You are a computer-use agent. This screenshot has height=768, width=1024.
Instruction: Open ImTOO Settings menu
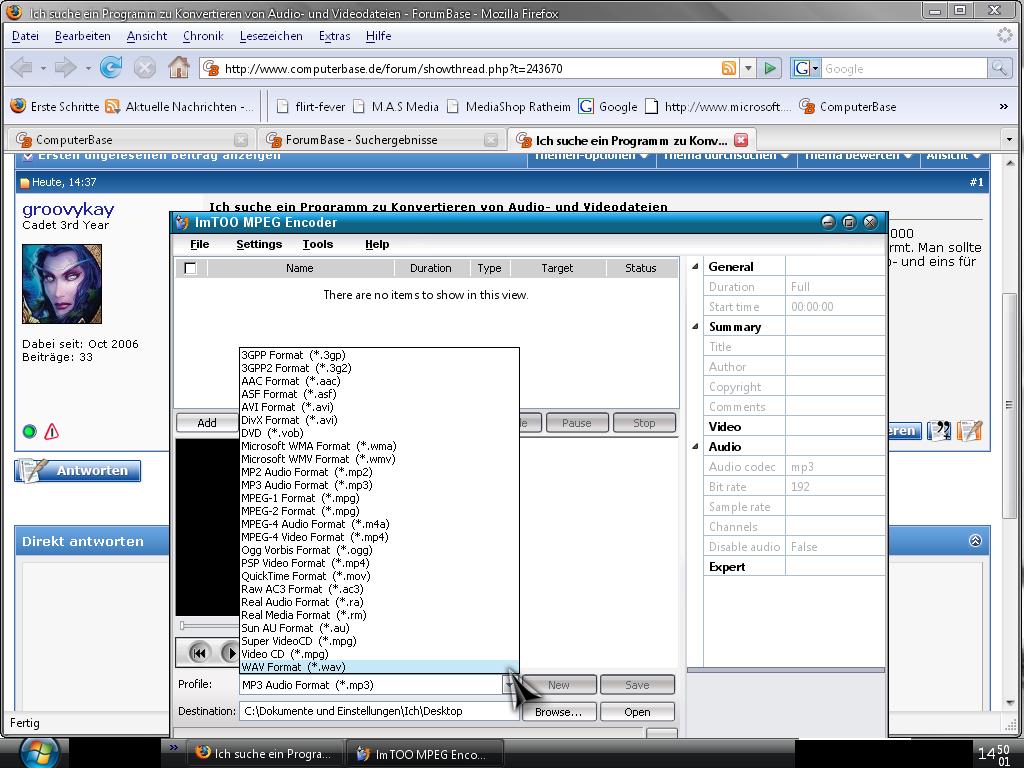point(259,244)
